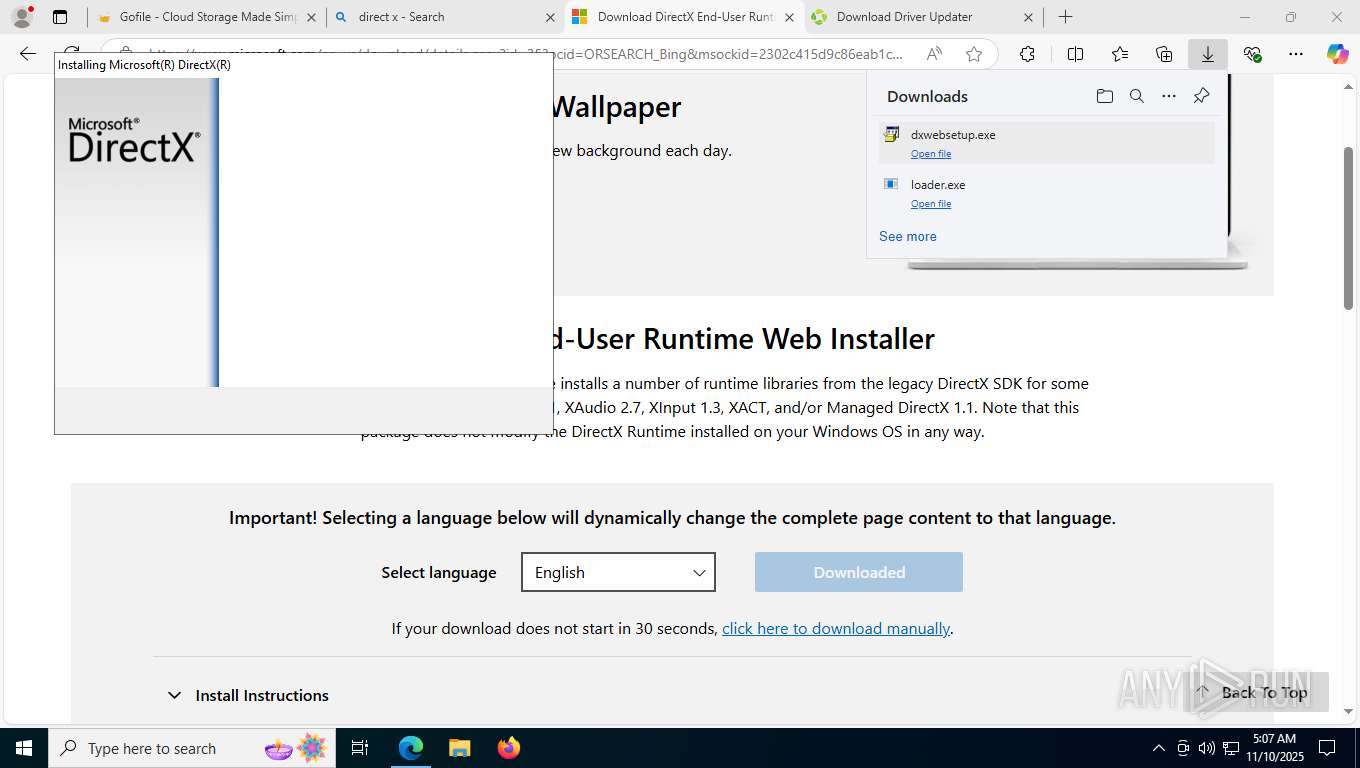
Task: Open Edge Settings and more menu
Action: (1296, 54)
